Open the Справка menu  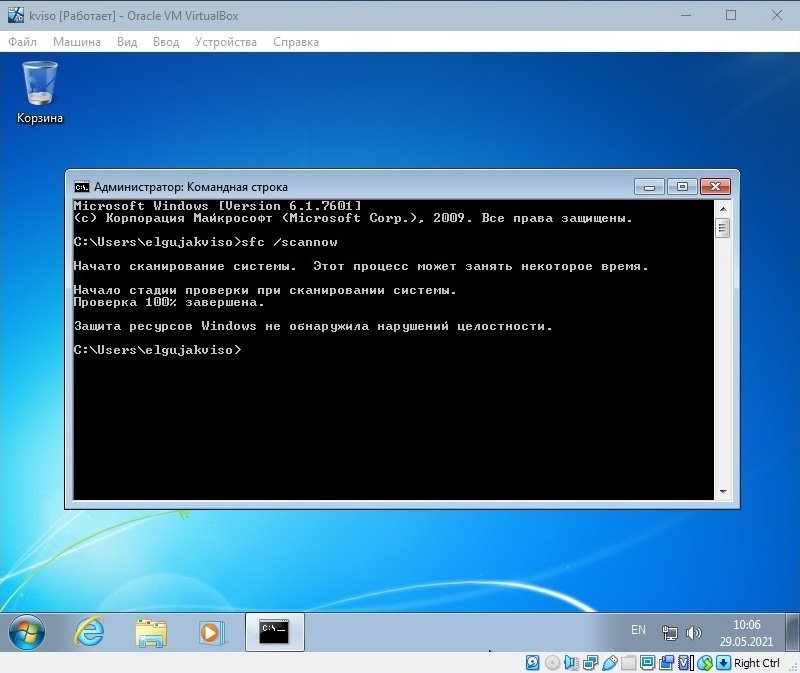click(x=295, y=42)
